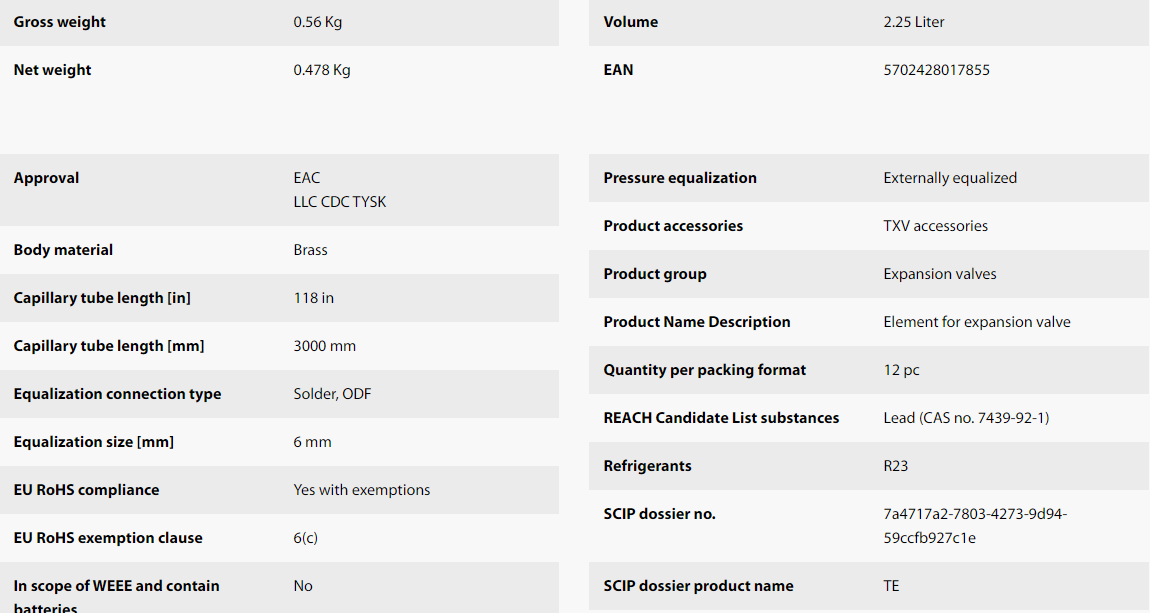Click the Element for expansion valve description
Screen dimensions: 1150x613
(977, 322)
